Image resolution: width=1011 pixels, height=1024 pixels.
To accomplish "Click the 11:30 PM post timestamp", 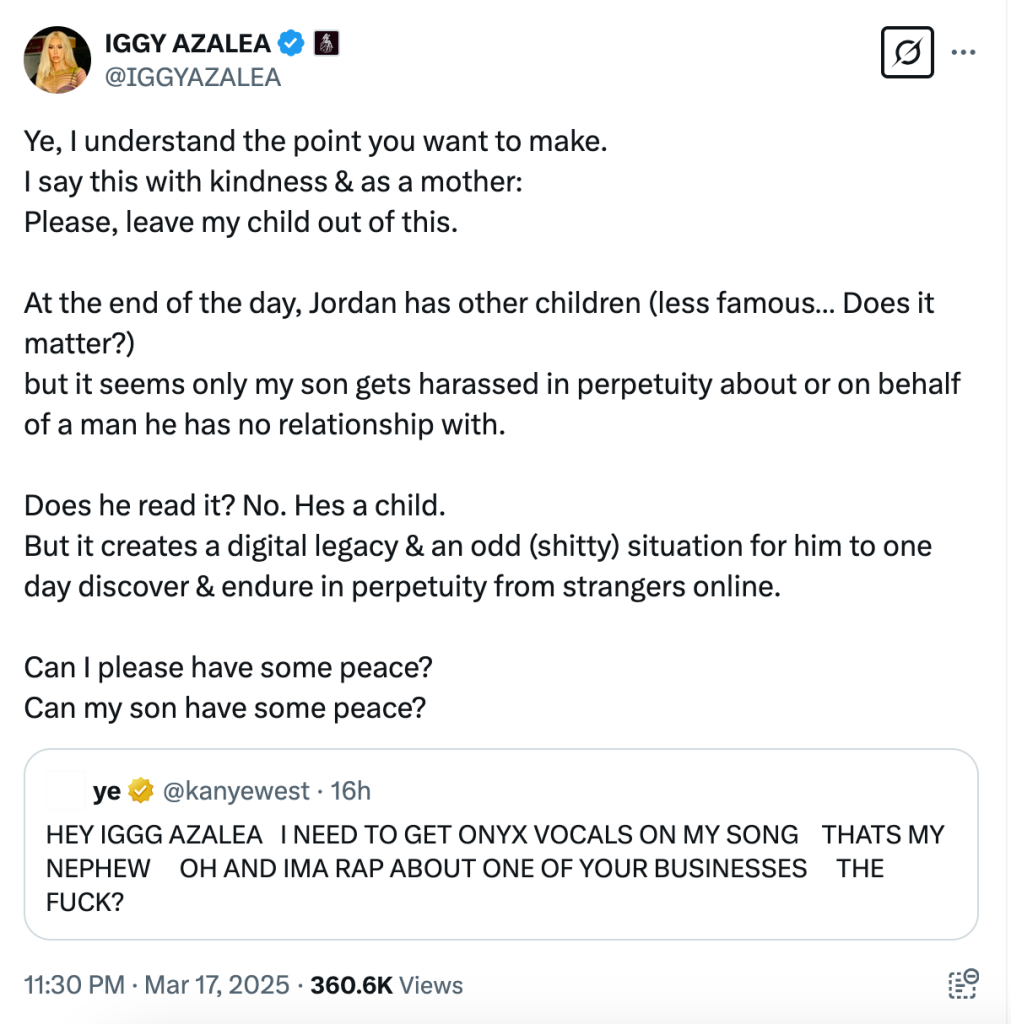I will pyautogui.click(x=73, y=985).
